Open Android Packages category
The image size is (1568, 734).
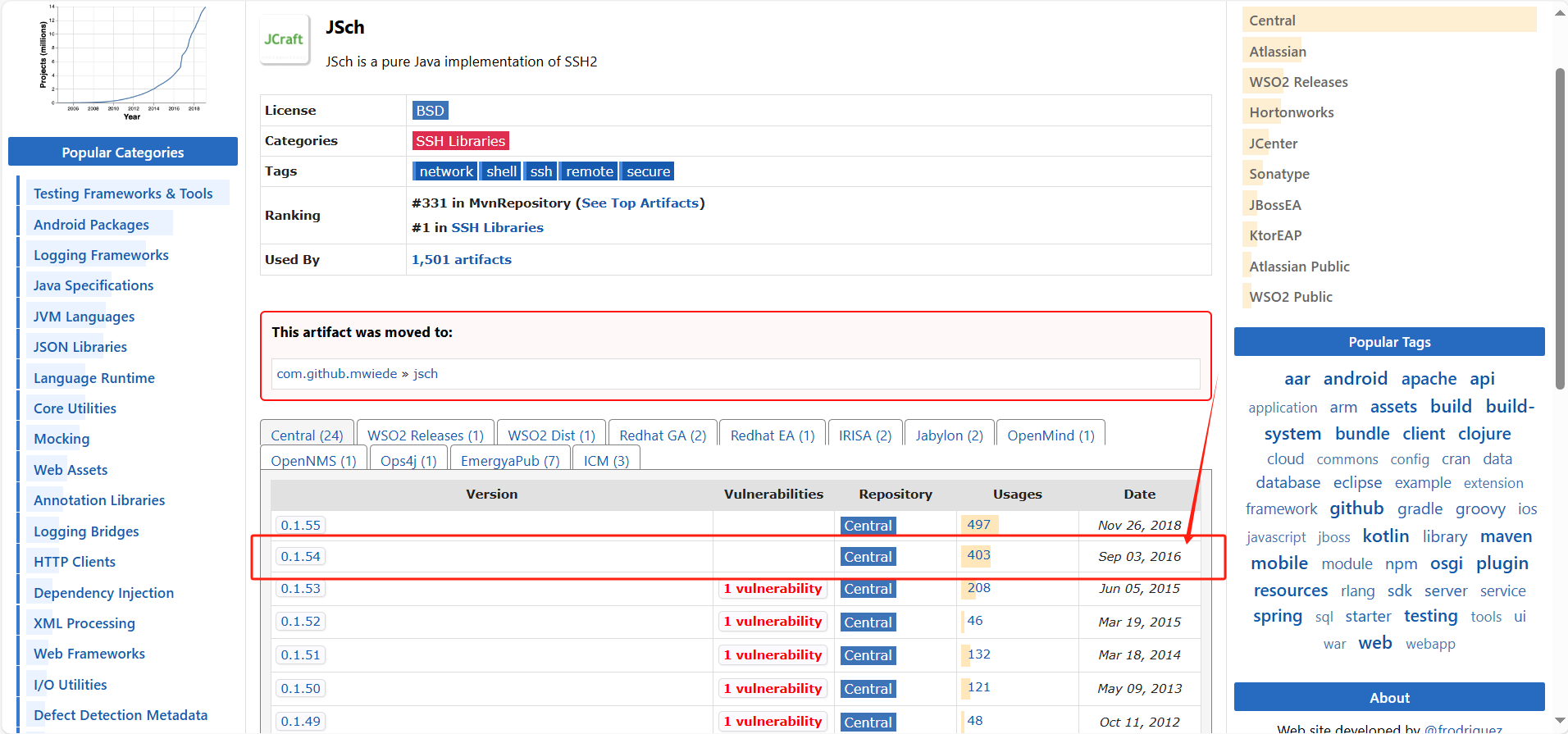coord(91,225)
